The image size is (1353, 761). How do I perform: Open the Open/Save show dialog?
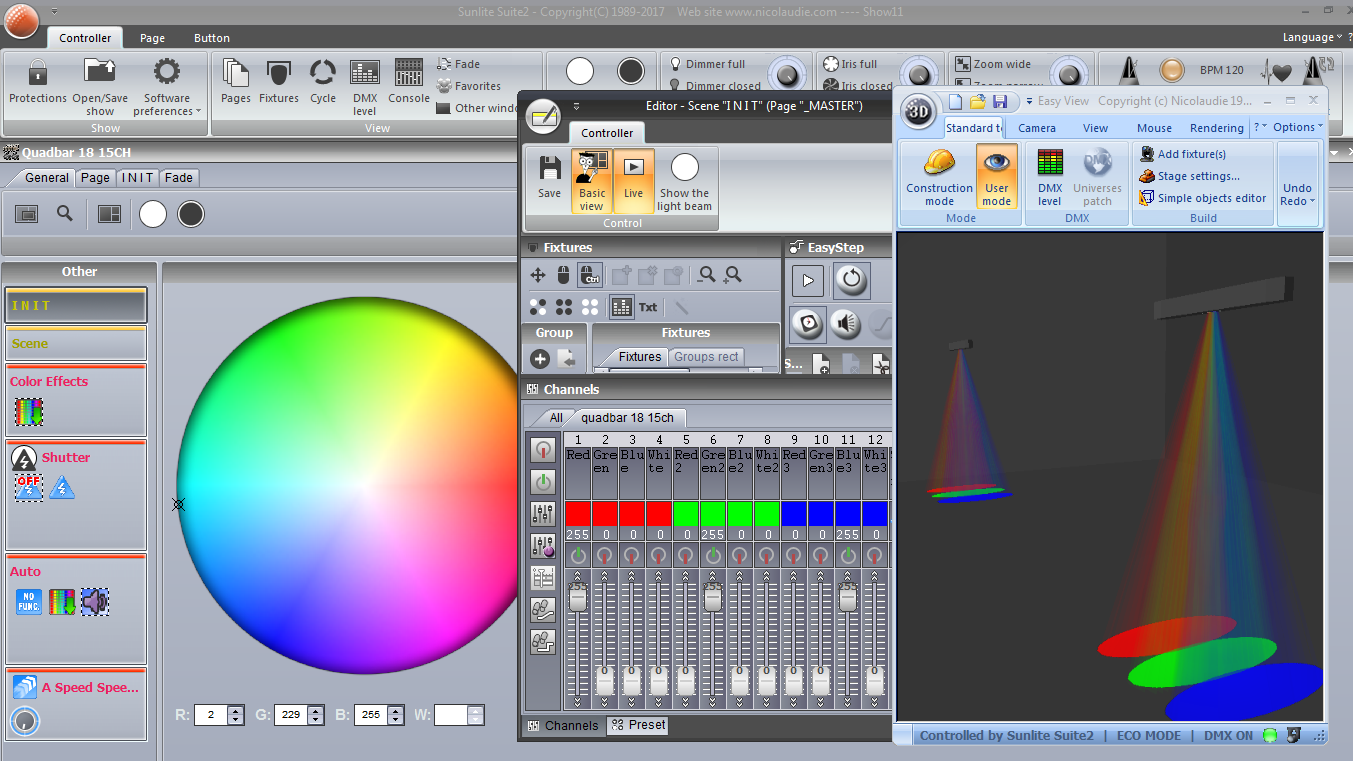tap(100, 86)
